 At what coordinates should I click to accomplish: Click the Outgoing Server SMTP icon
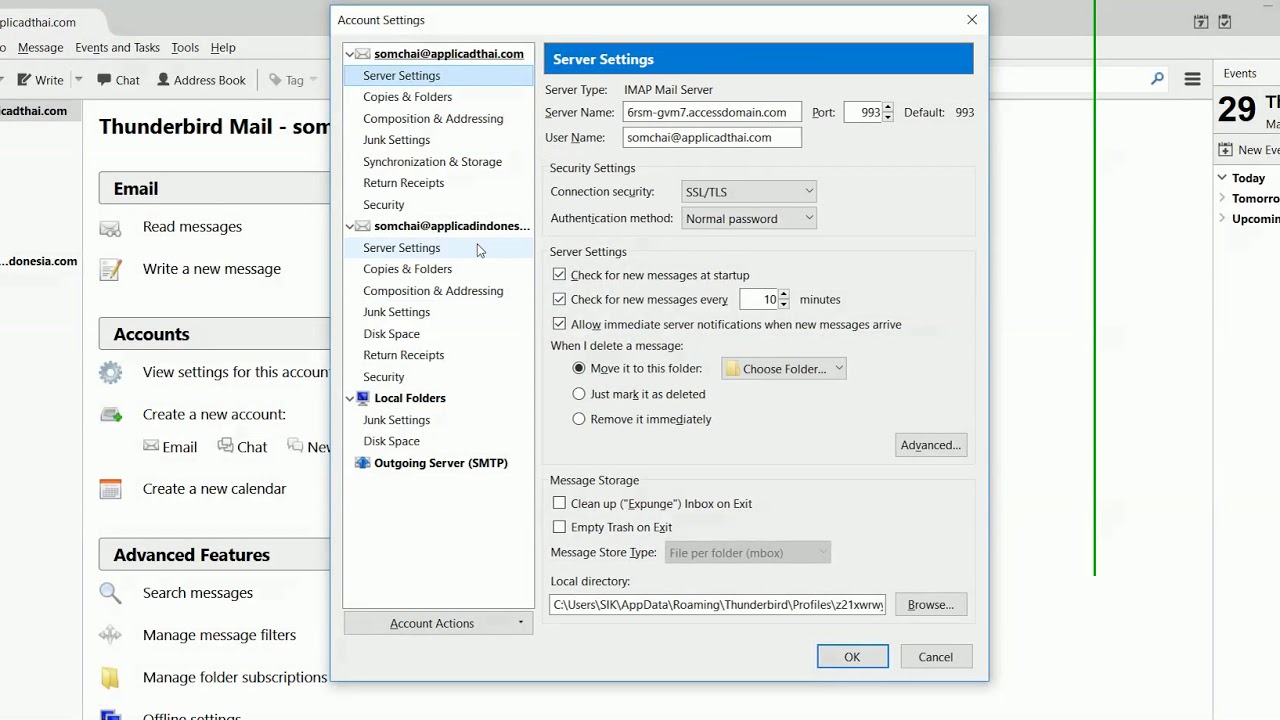(363, 463)
